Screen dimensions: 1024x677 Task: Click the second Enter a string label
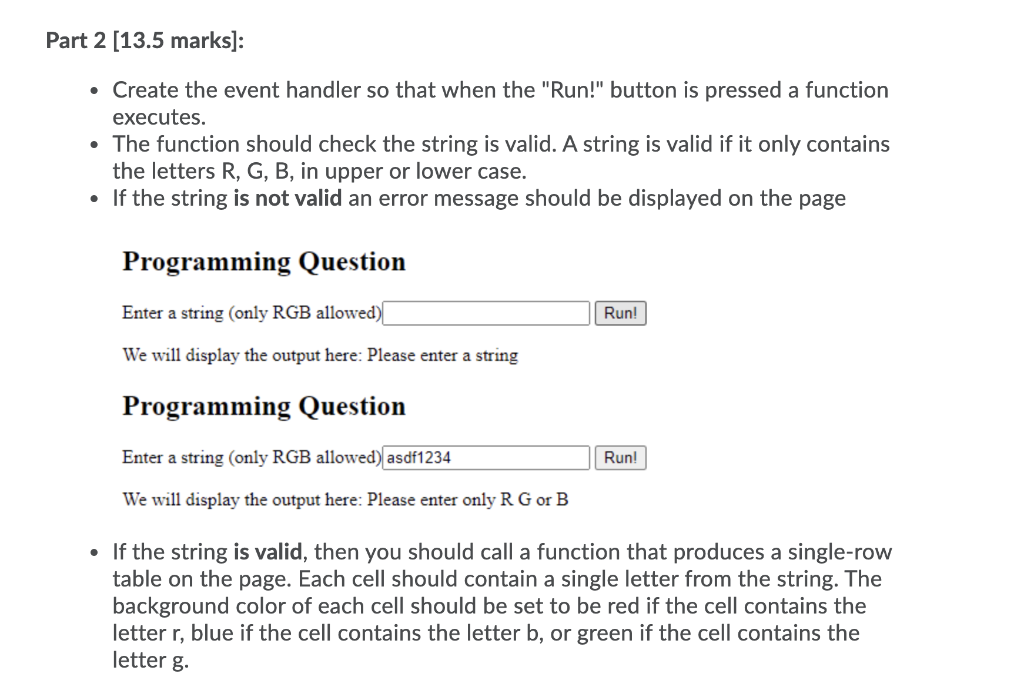click(251, 458)
